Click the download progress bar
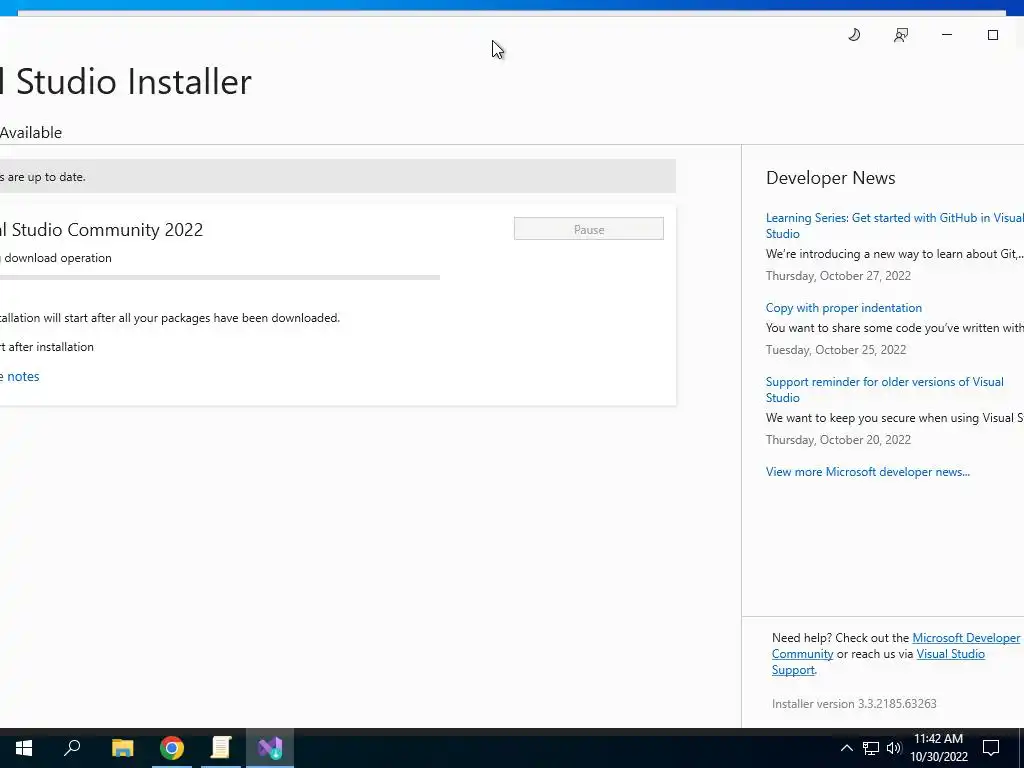 219,278
